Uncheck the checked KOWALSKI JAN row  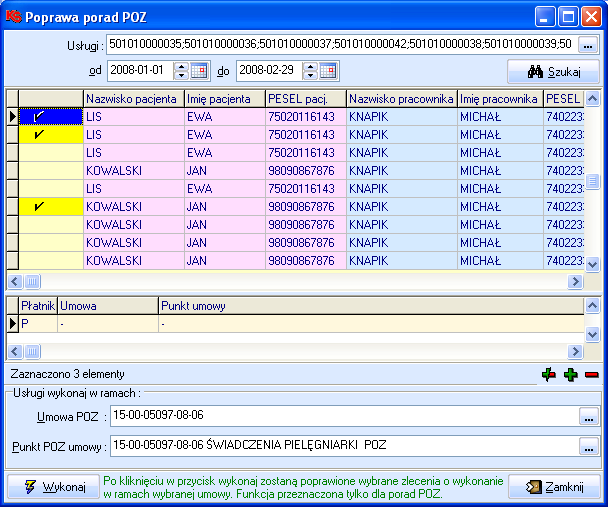pyautogui.click(x=51, y=207)
